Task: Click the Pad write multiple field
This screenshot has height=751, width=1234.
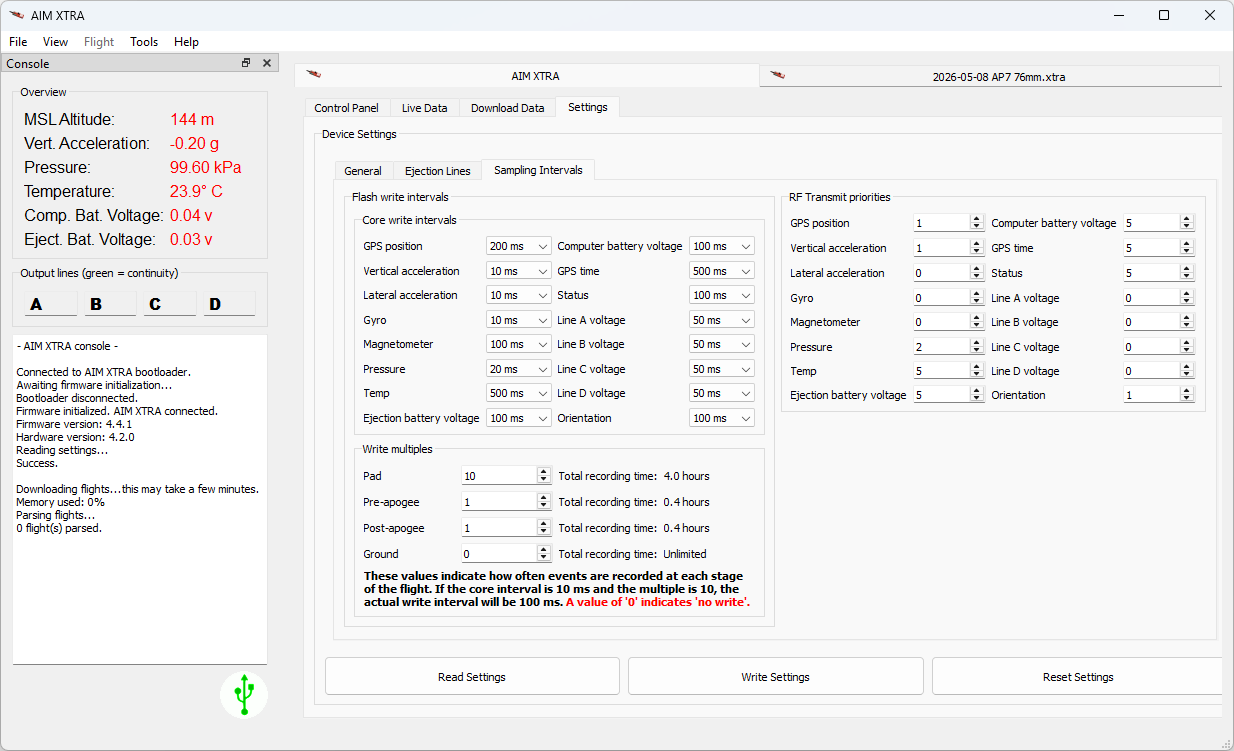Action: tap(506, 476)
